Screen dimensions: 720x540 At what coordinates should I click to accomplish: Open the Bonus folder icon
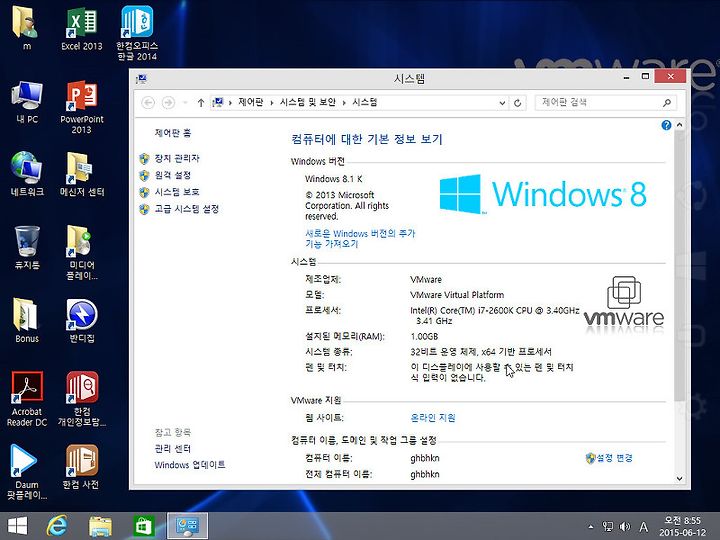point(27,321)
